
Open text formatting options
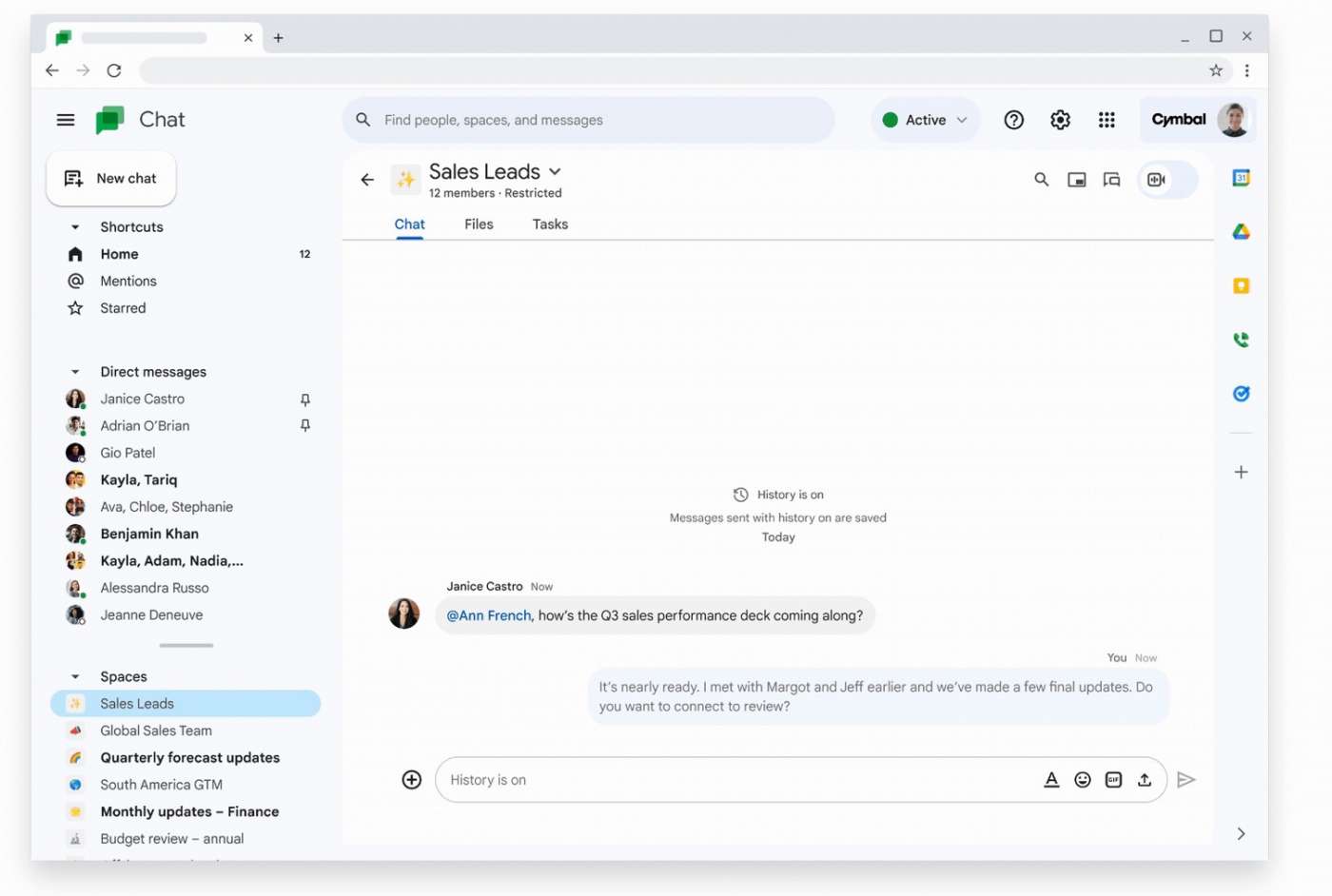[x=1051, y=780]
